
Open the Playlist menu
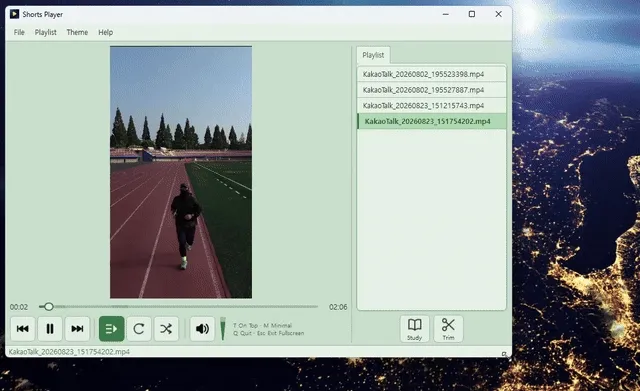point(46,32)
